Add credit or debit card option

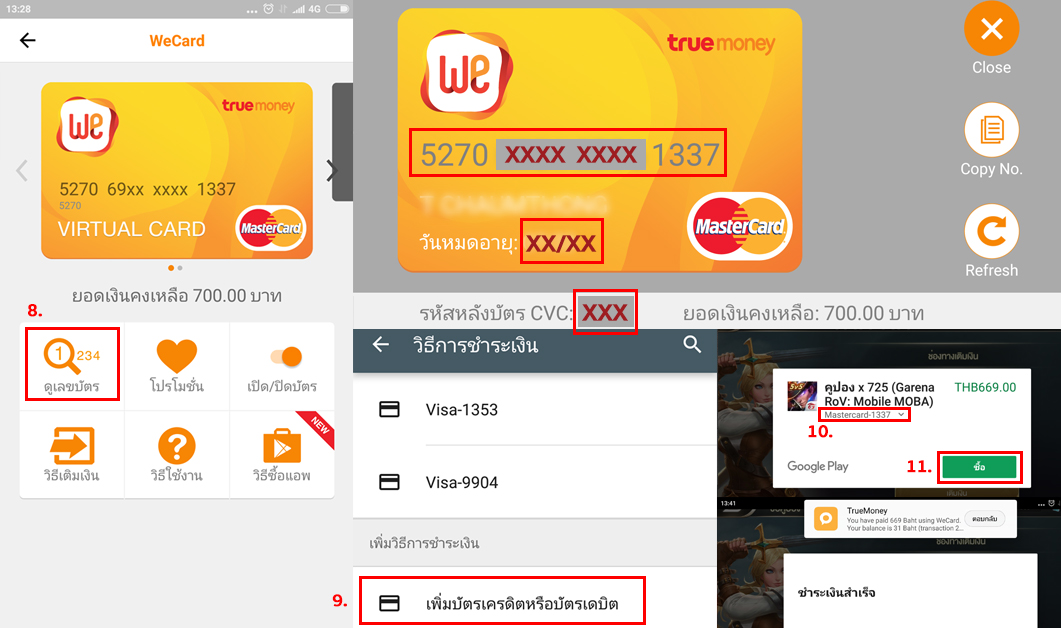point(502,602)
